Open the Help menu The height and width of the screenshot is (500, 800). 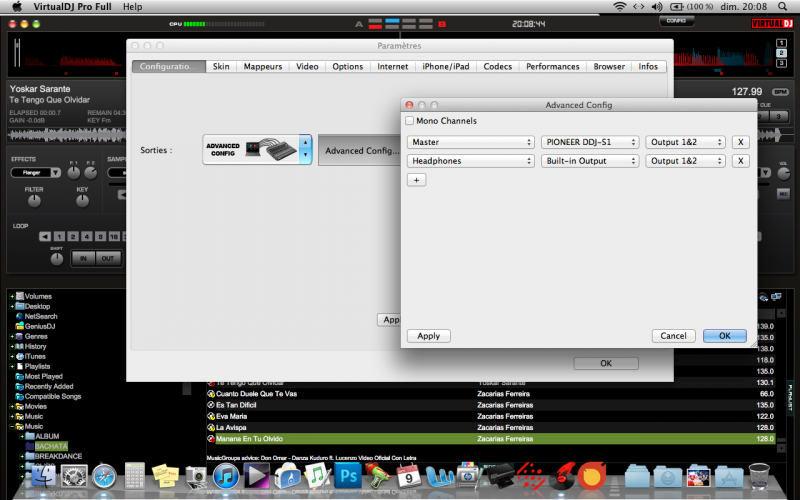pos(132,7)
